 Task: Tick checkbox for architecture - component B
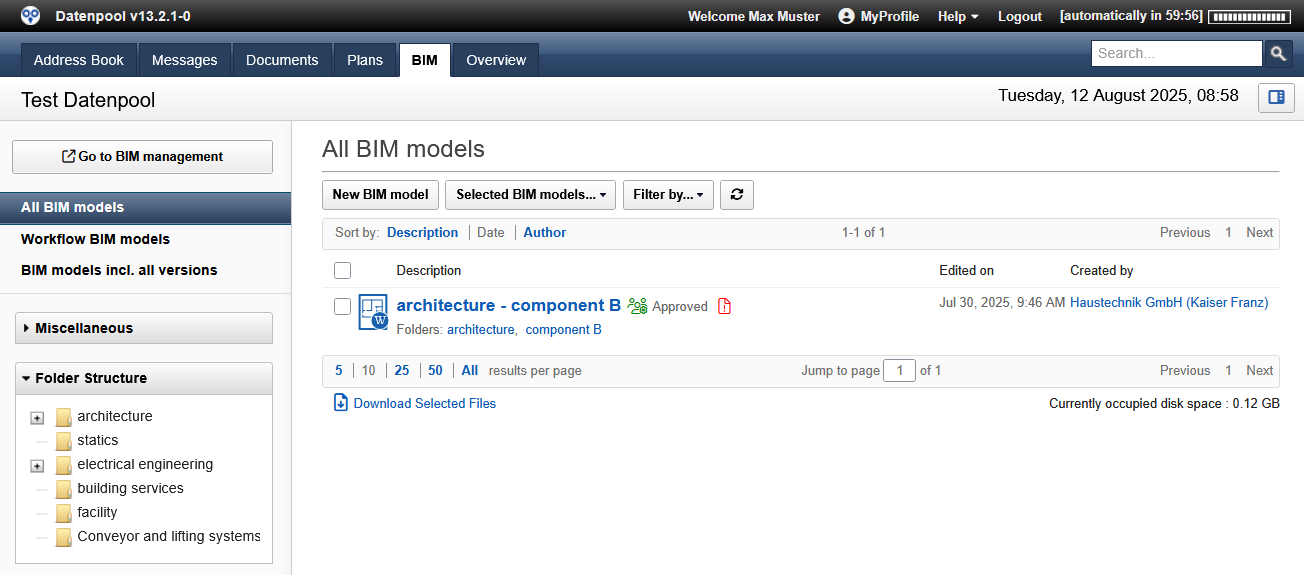pyautogui.click(x=343, y=306)
